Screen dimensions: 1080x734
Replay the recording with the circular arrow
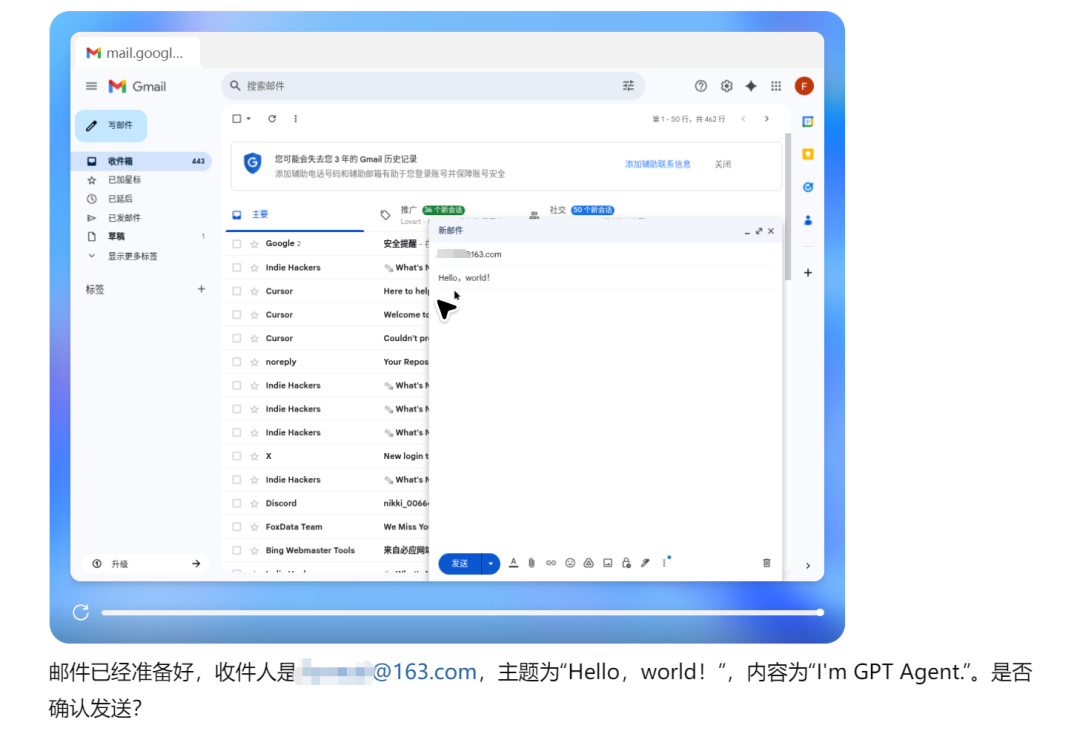pyautogui.click(x=81, y=612)
